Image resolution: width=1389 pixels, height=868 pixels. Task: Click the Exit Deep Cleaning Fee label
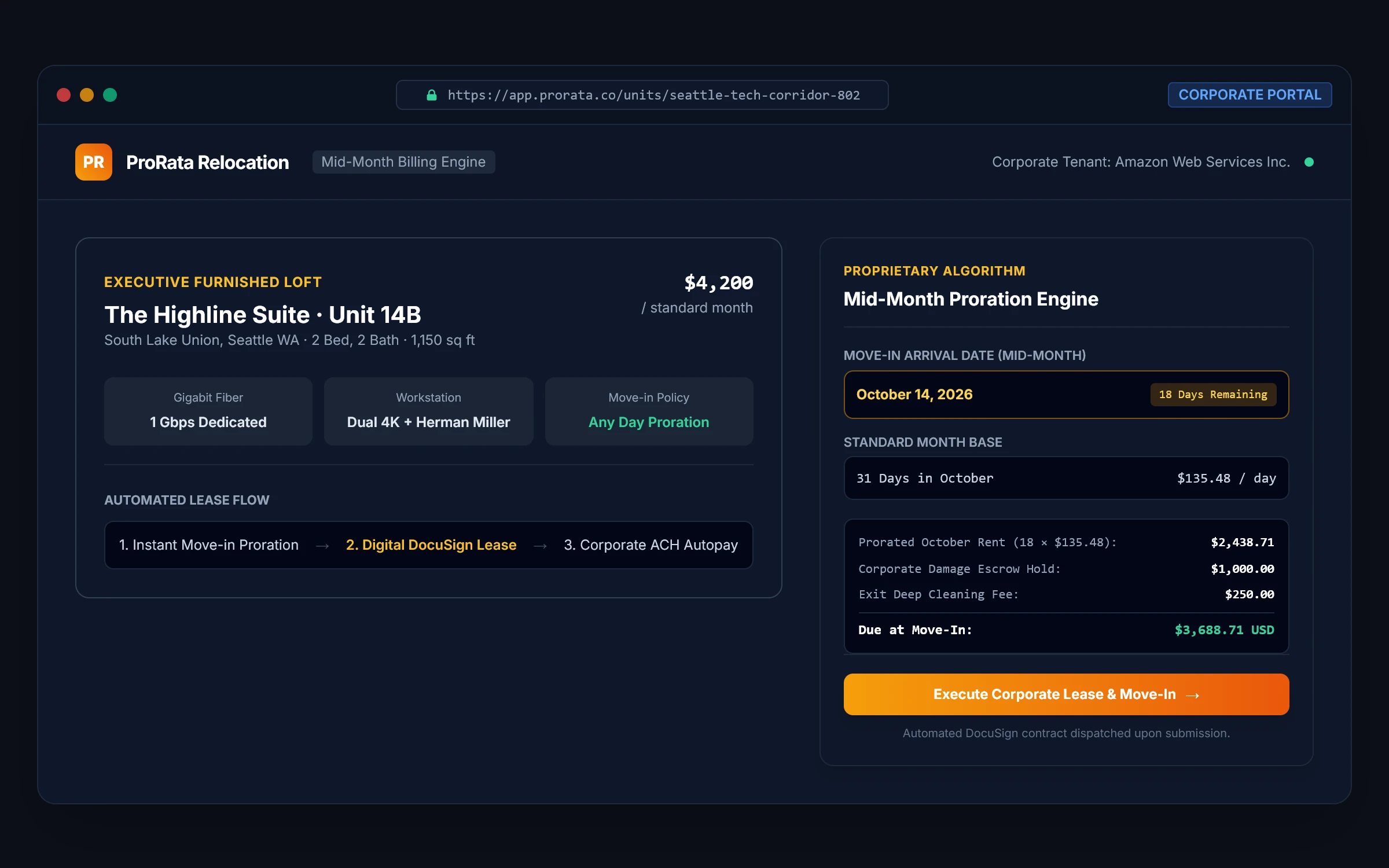(x=938, y=595)
